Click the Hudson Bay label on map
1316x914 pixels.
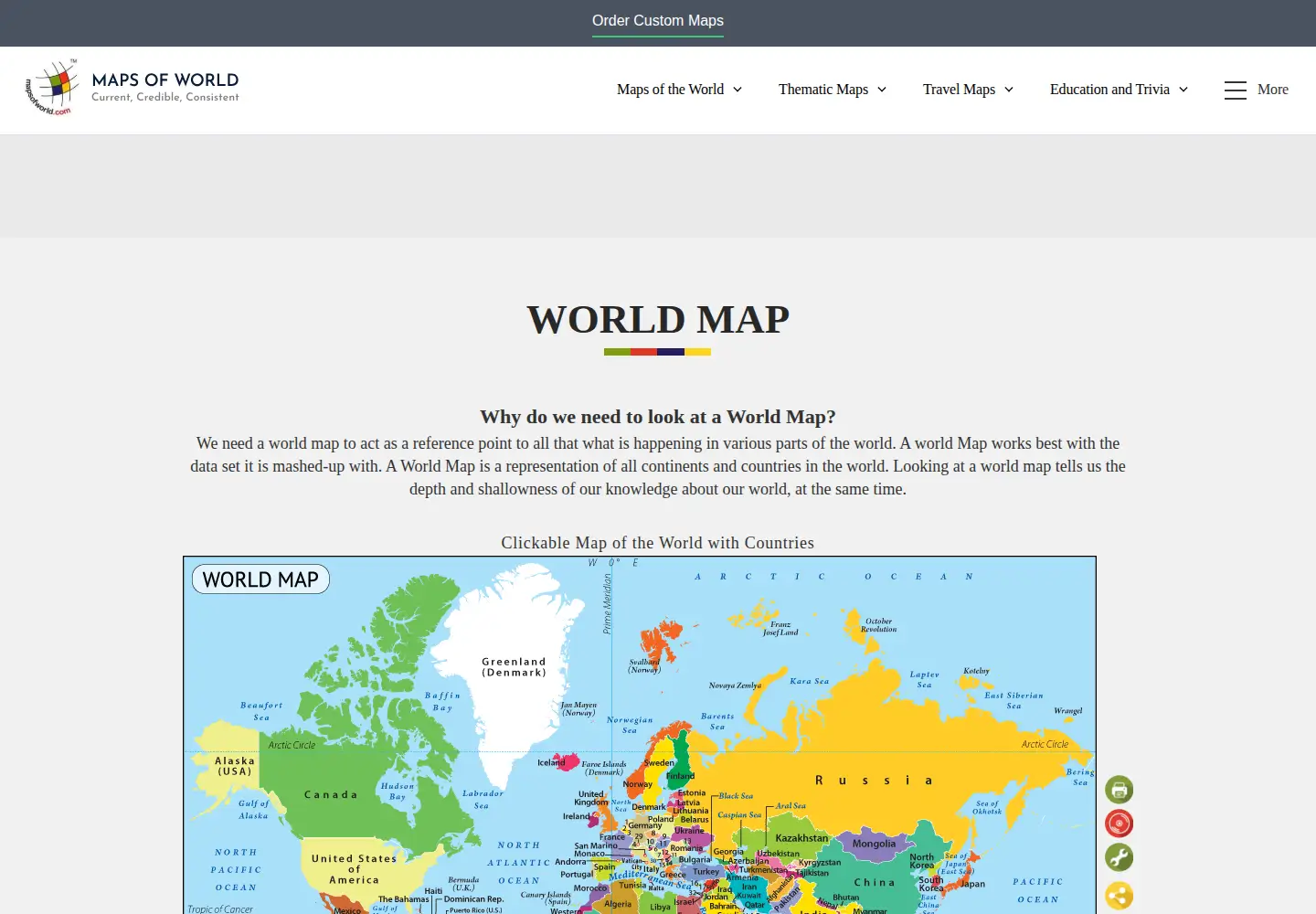point(397,792)
